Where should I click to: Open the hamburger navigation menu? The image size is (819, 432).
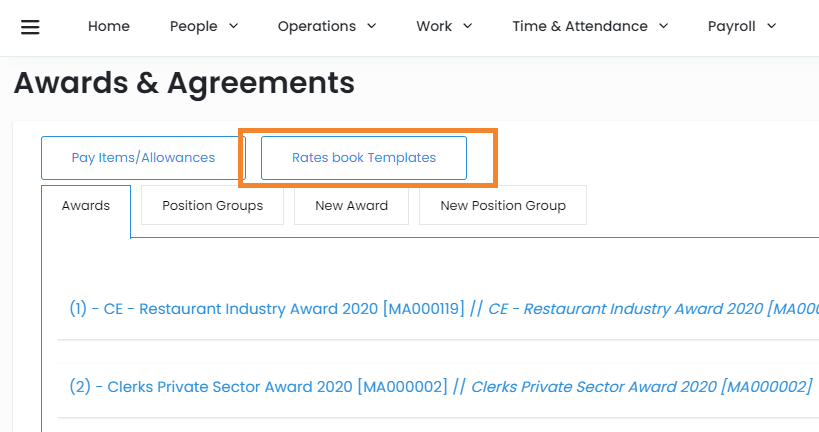pyautogui.click(x=30, y=27)
